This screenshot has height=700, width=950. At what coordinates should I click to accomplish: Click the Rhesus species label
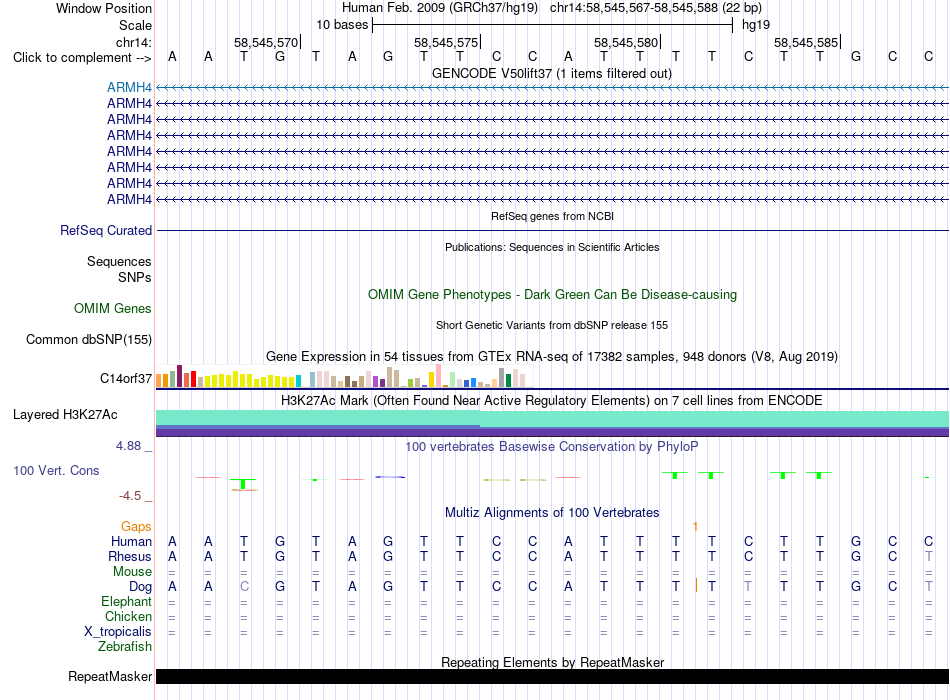[x=130, y=556]
